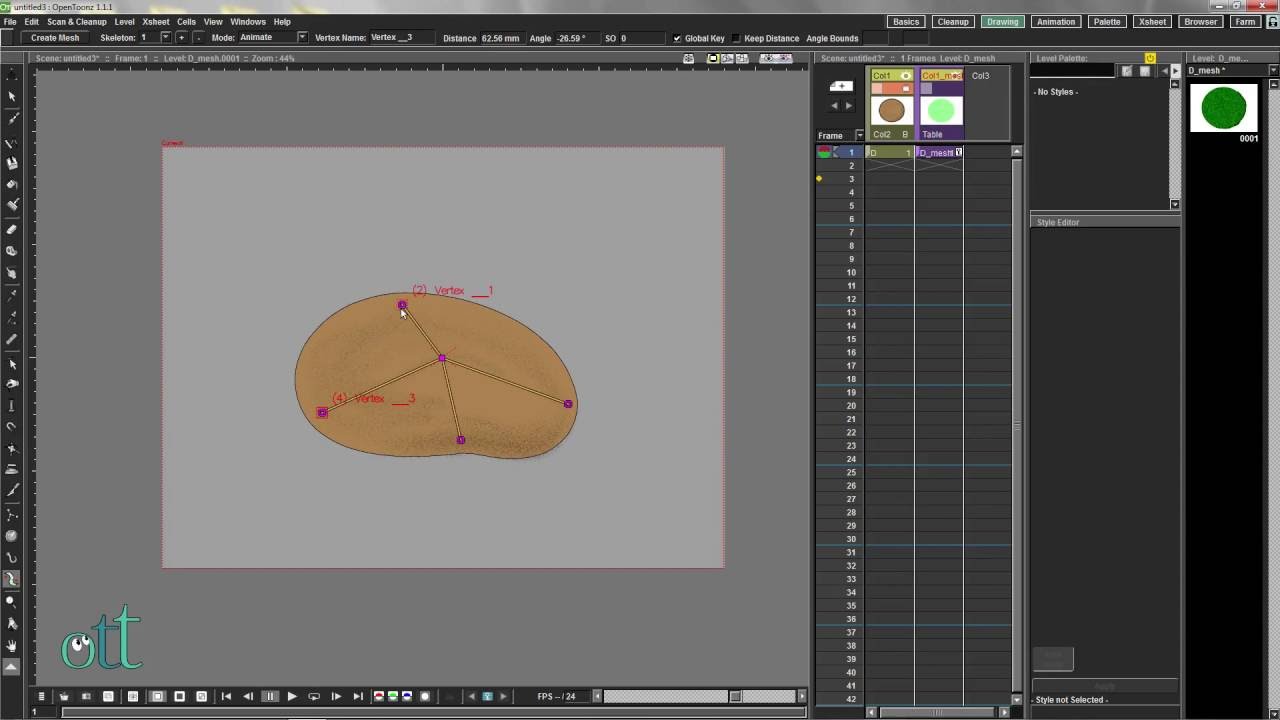Select the Eraser tool
Image resolution: width=1280 pixels, height=720 pixels.
[x=12, y=229]
